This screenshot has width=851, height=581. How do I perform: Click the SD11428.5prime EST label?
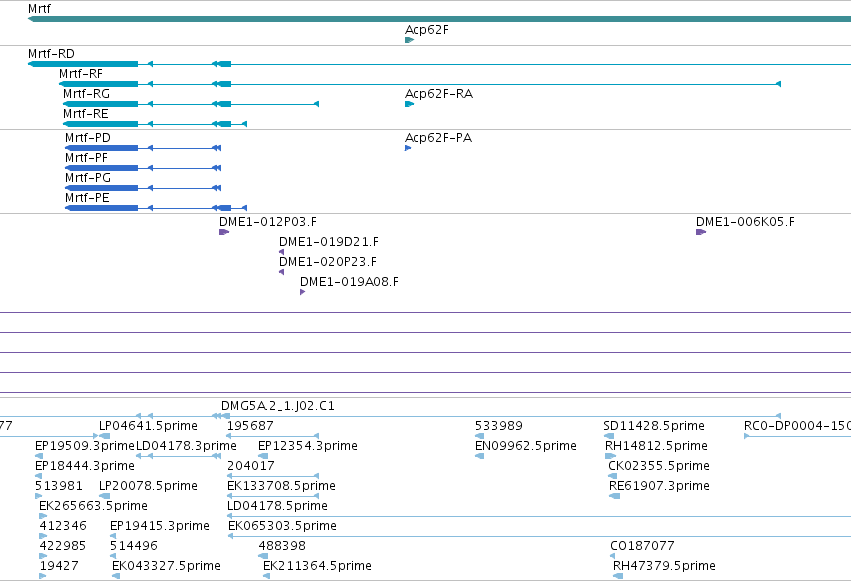[654, 426]
